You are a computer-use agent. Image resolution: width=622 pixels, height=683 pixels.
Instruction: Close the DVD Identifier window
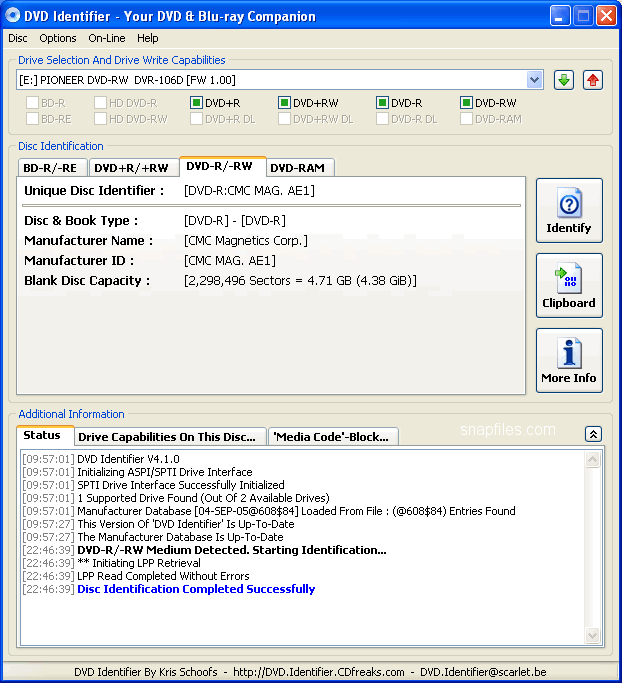tap(606, 16)
